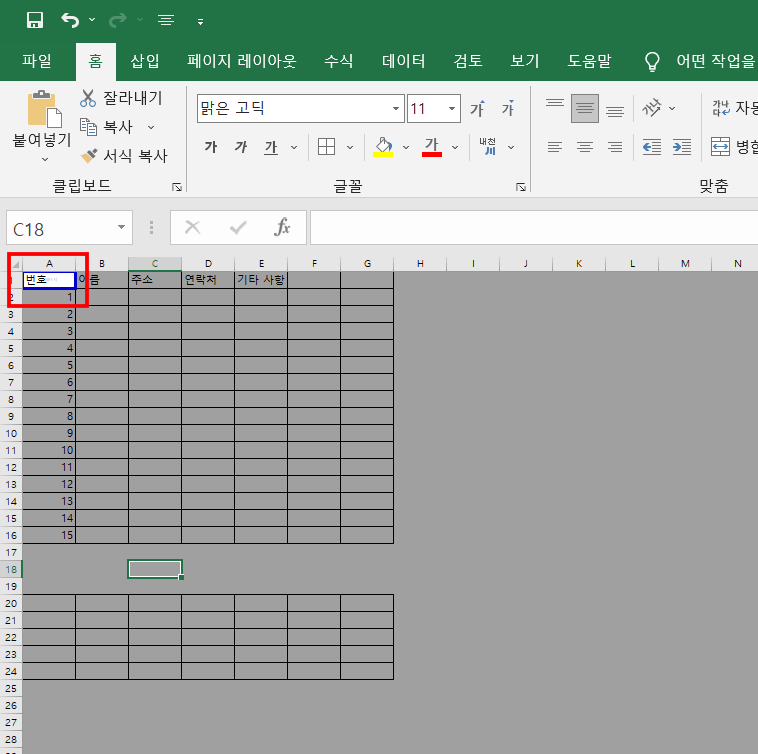Image resolution: width=758 pixels, height=754 pixels.
Task: Expand the font color dropdown arrow
Action: coord(455,147)
